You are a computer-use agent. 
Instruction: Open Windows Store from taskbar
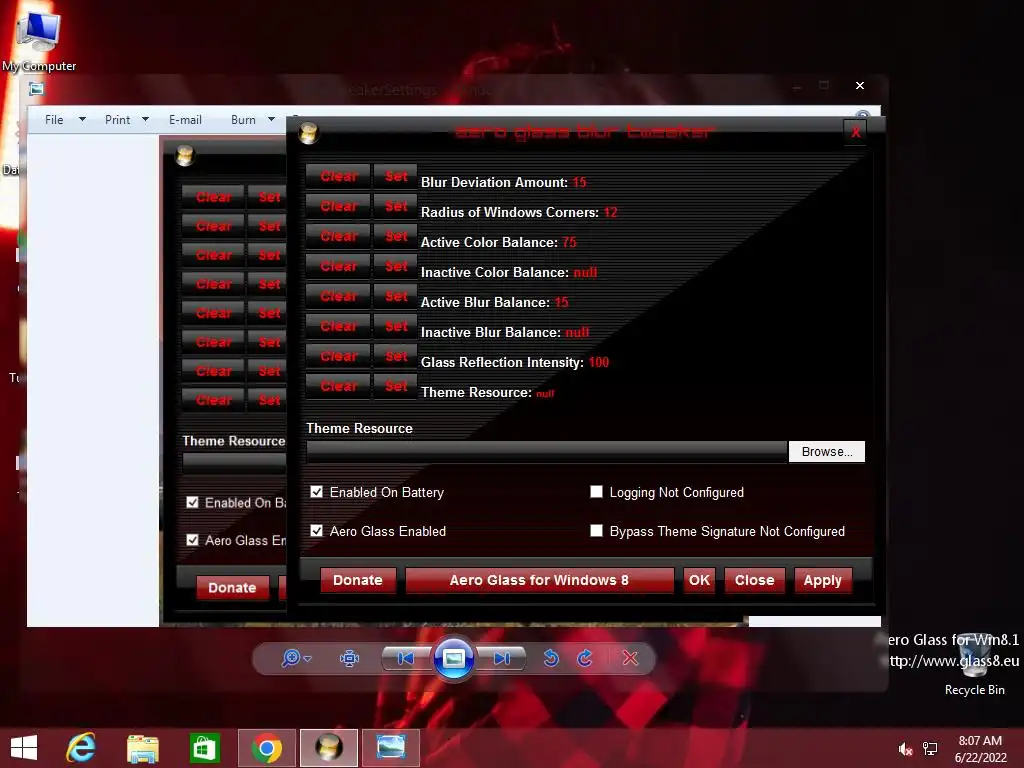tap(204, 748)
